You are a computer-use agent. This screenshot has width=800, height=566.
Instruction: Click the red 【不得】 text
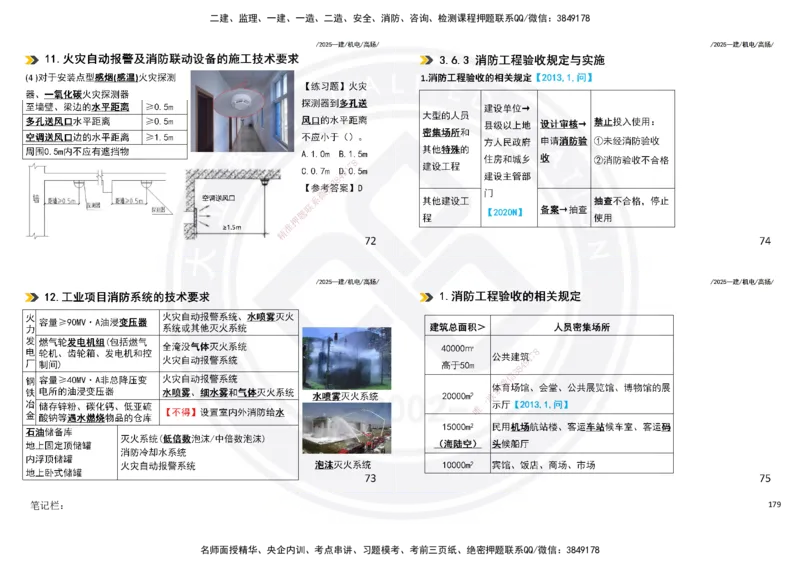(181, 412)
